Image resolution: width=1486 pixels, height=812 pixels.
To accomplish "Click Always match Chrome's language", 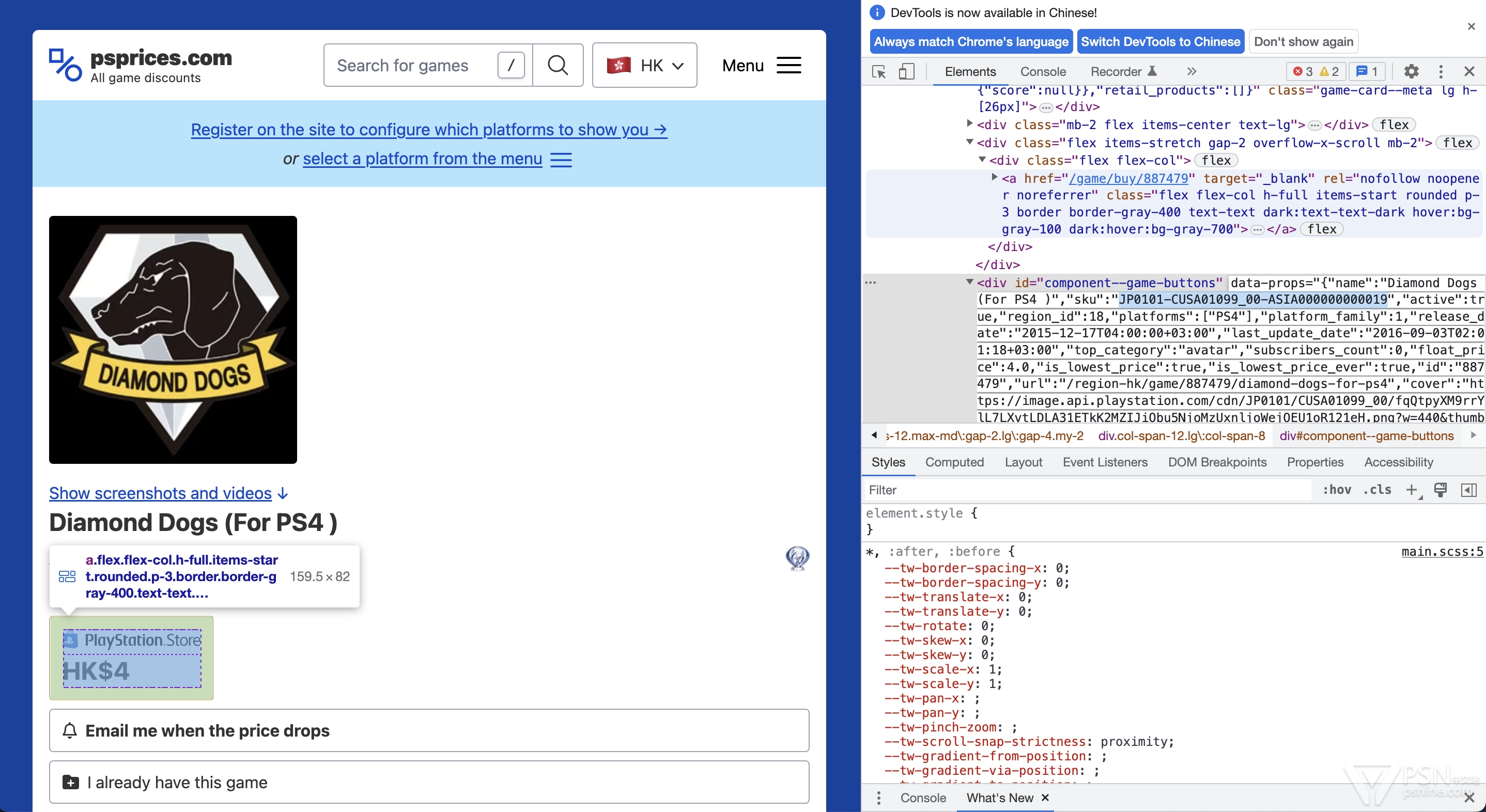I will [x=971, y=41].
